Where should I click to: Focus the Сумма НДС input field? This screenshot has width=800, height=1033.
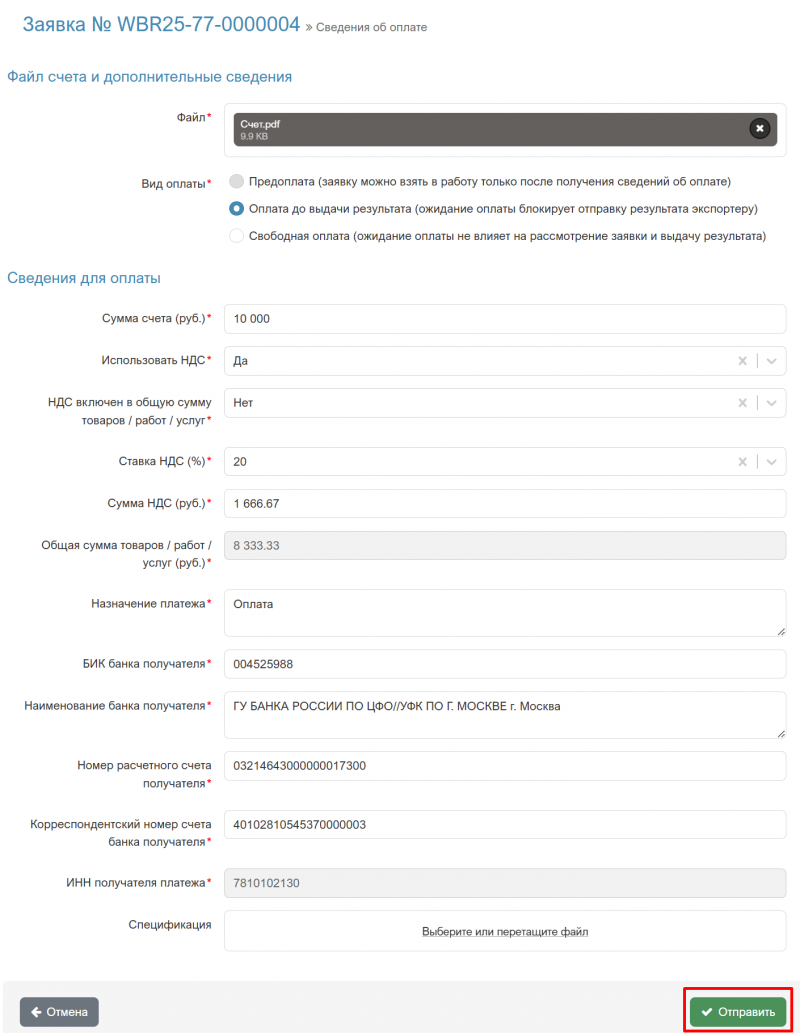pos(505,504)
